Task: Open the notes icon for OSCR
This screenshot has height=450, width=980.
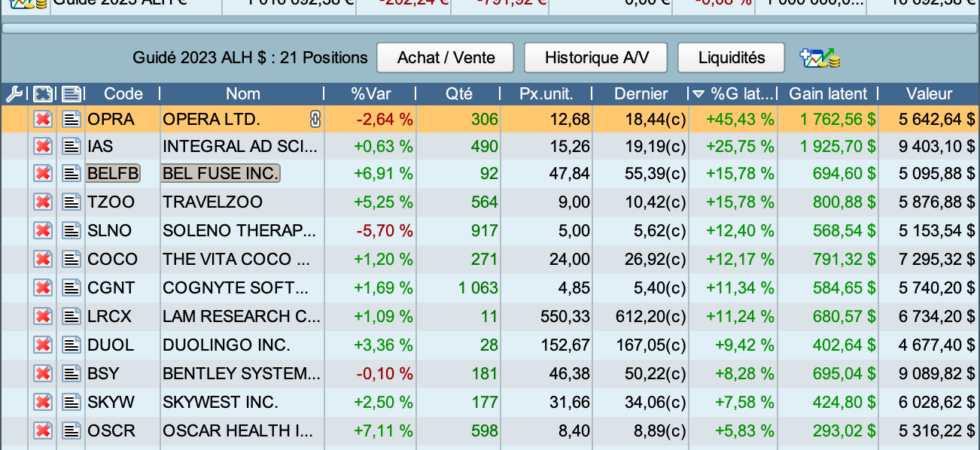Action: click(x=72, y=431)
